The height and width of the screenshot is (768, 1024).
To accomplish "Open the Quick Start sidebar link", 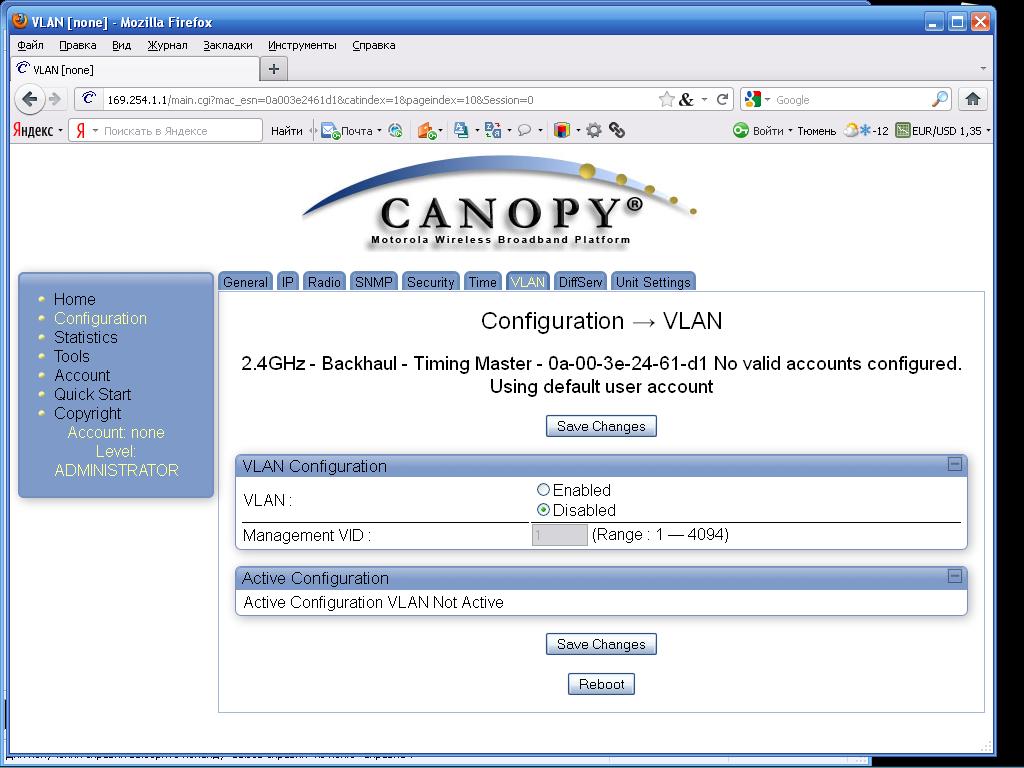I will tap(92, 394).
